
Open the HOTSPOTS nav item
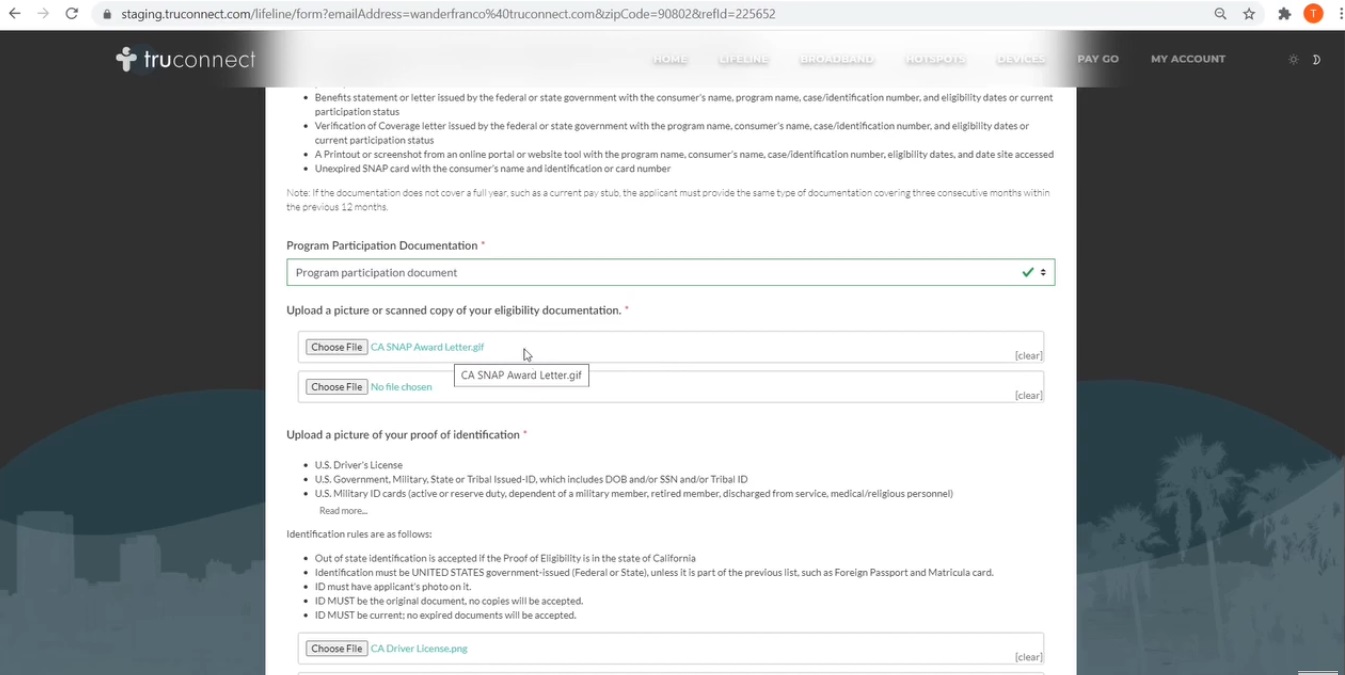pyautogui.click(x=936, y=59)
